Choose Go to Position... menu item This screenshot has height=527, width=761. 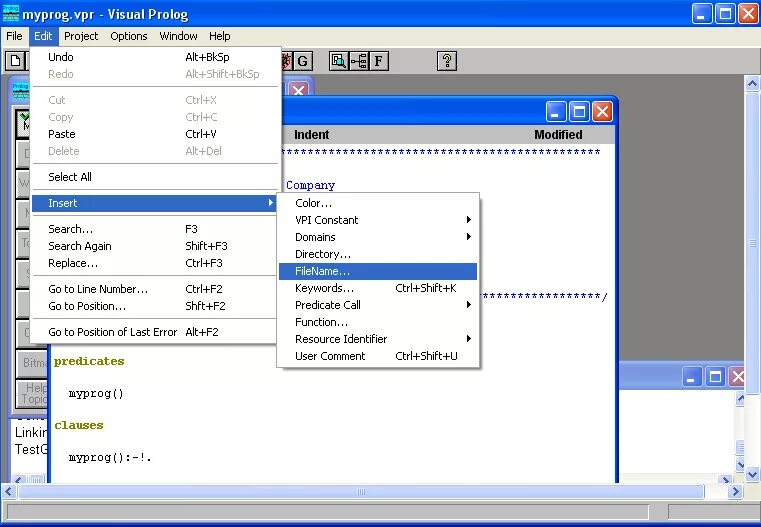point(155,306)
